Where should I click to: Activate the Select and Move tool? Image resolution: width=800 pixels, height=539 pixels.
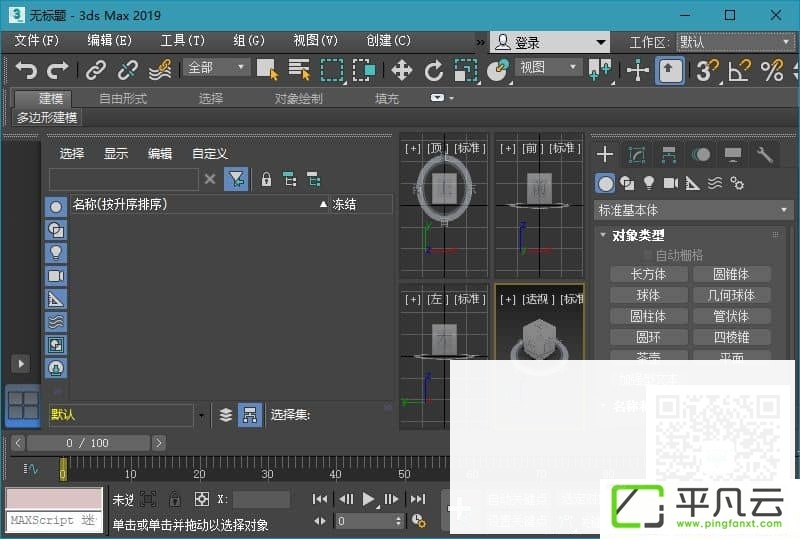tap(402, 70)
